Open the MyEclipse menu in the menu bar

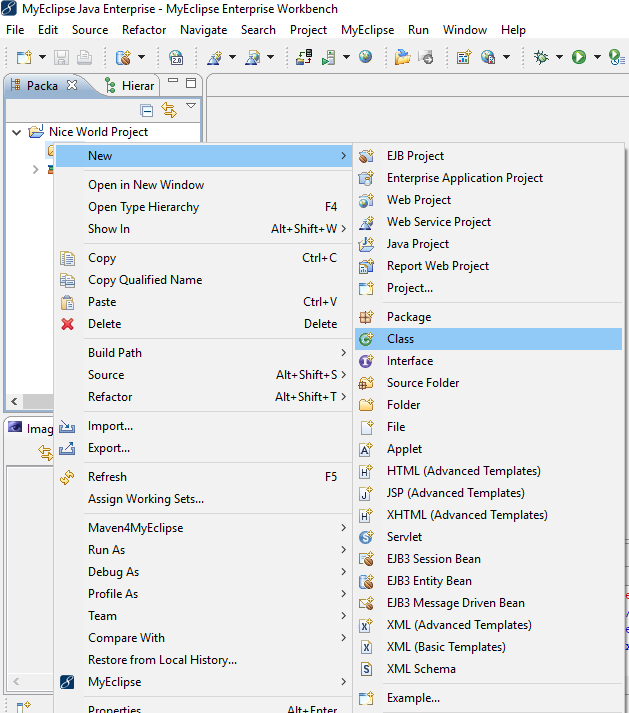click(x=367, y=30)
